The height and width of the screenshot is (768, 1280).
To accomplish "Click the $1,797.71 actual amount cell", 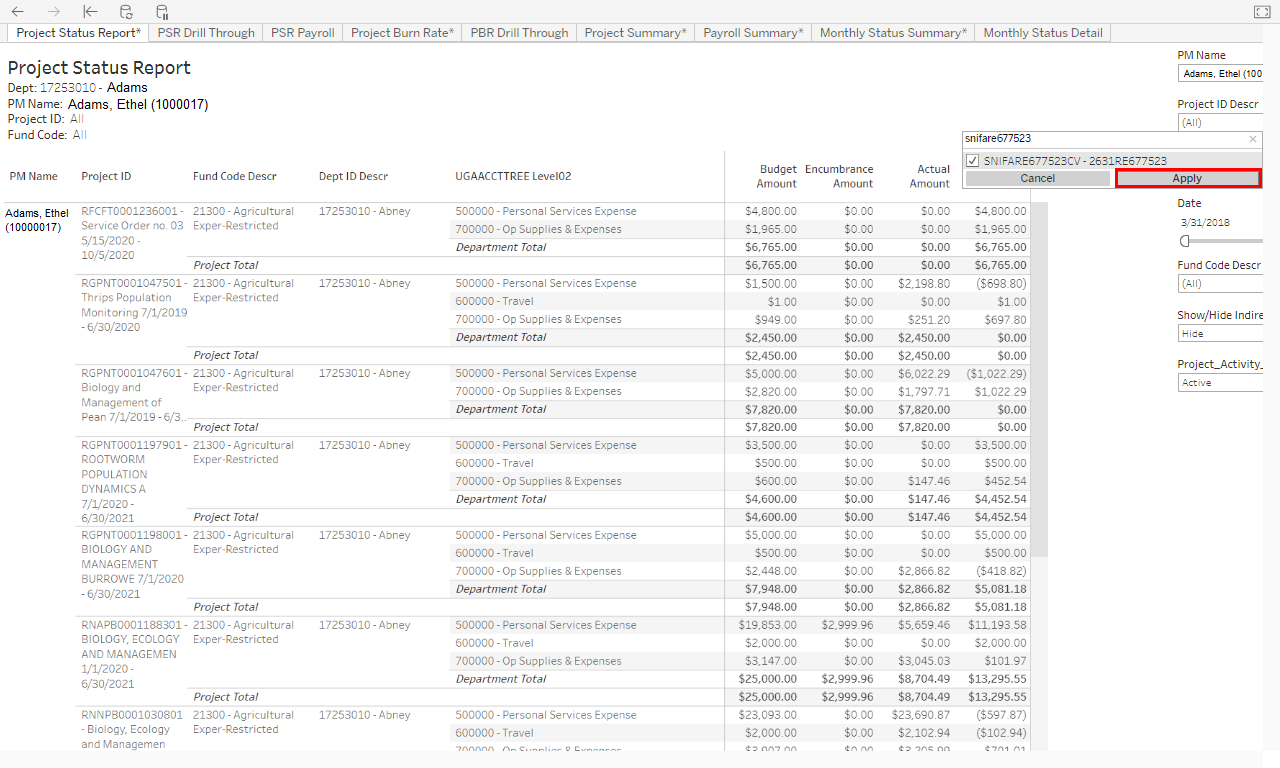I will point(924,391).
